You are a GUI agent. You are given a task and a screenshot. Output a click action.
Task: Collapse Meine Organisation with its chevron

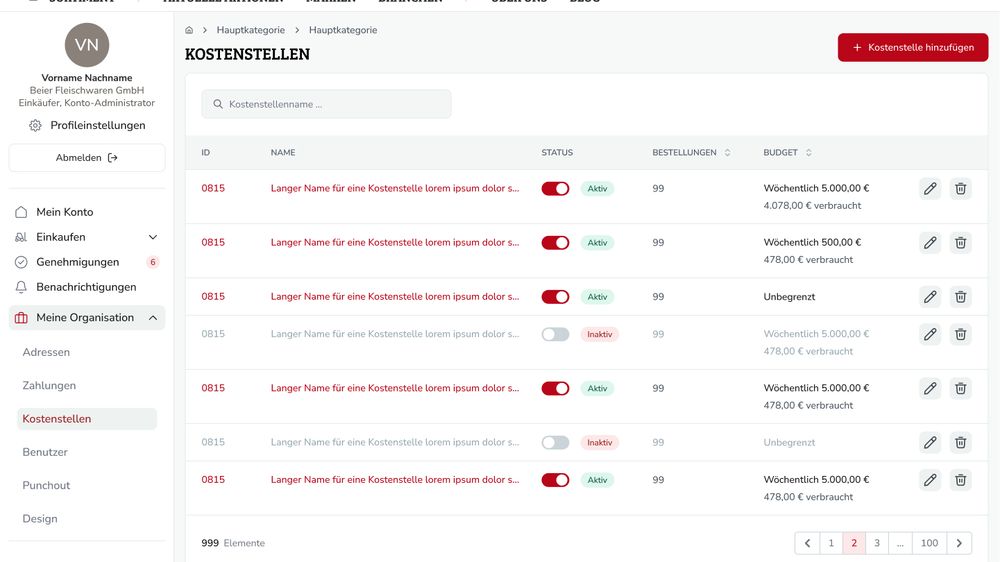click(x=153, y=318)
